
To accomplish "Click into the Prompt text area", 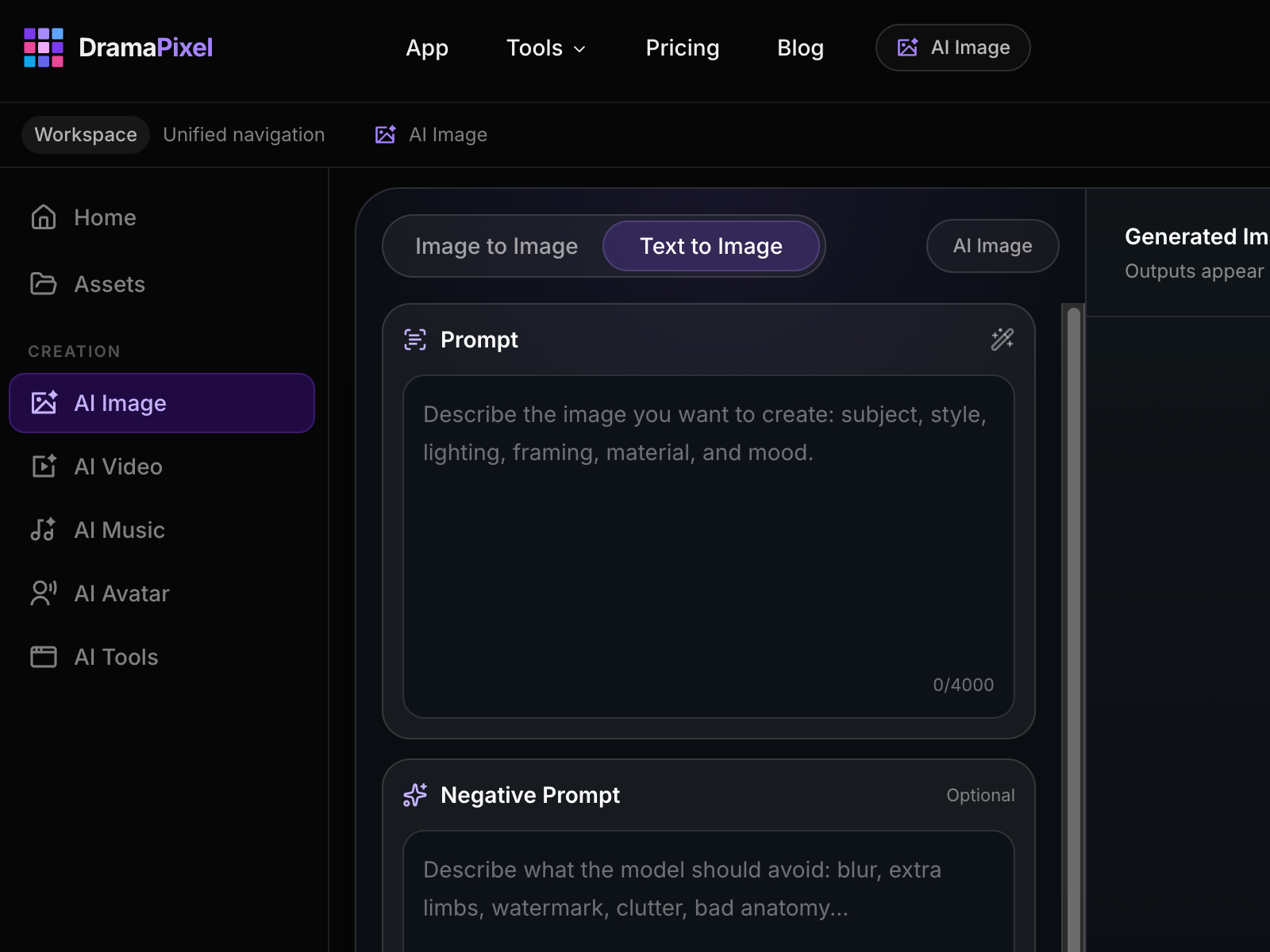I will coord(708,547).
